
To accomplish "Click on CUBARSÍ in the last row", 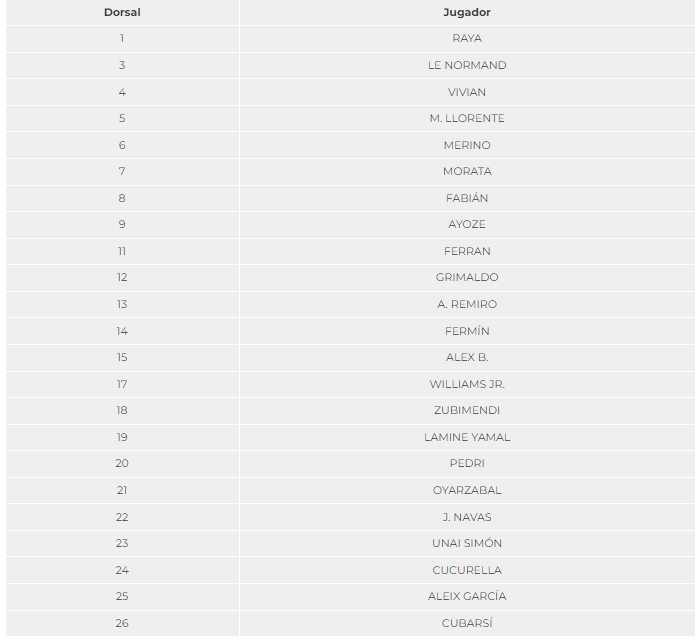I will (466, 623).
